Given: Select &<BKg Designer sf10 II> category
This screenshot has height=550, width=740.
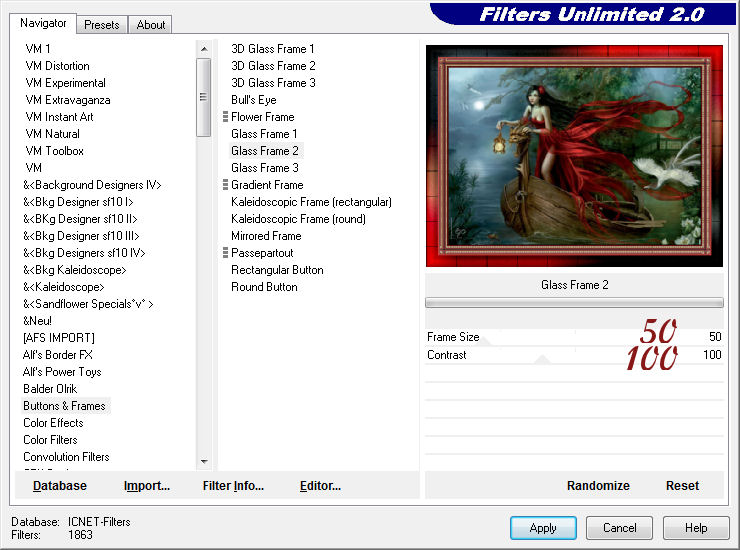Looking at the screenshot, I should 80,219.
